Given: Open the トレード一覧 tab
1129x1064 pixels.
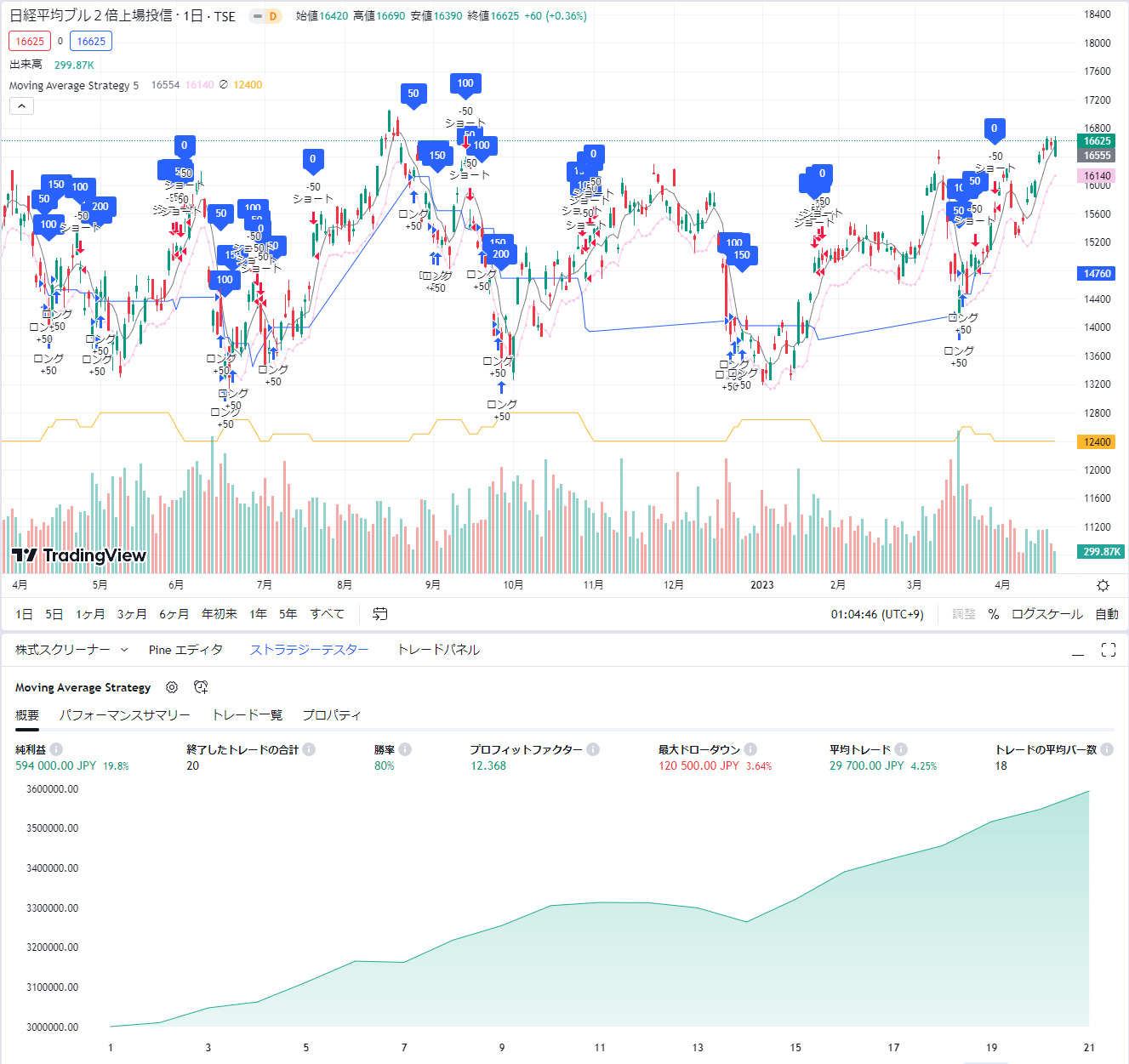Looking at the screenshot, I should (247, 715).
